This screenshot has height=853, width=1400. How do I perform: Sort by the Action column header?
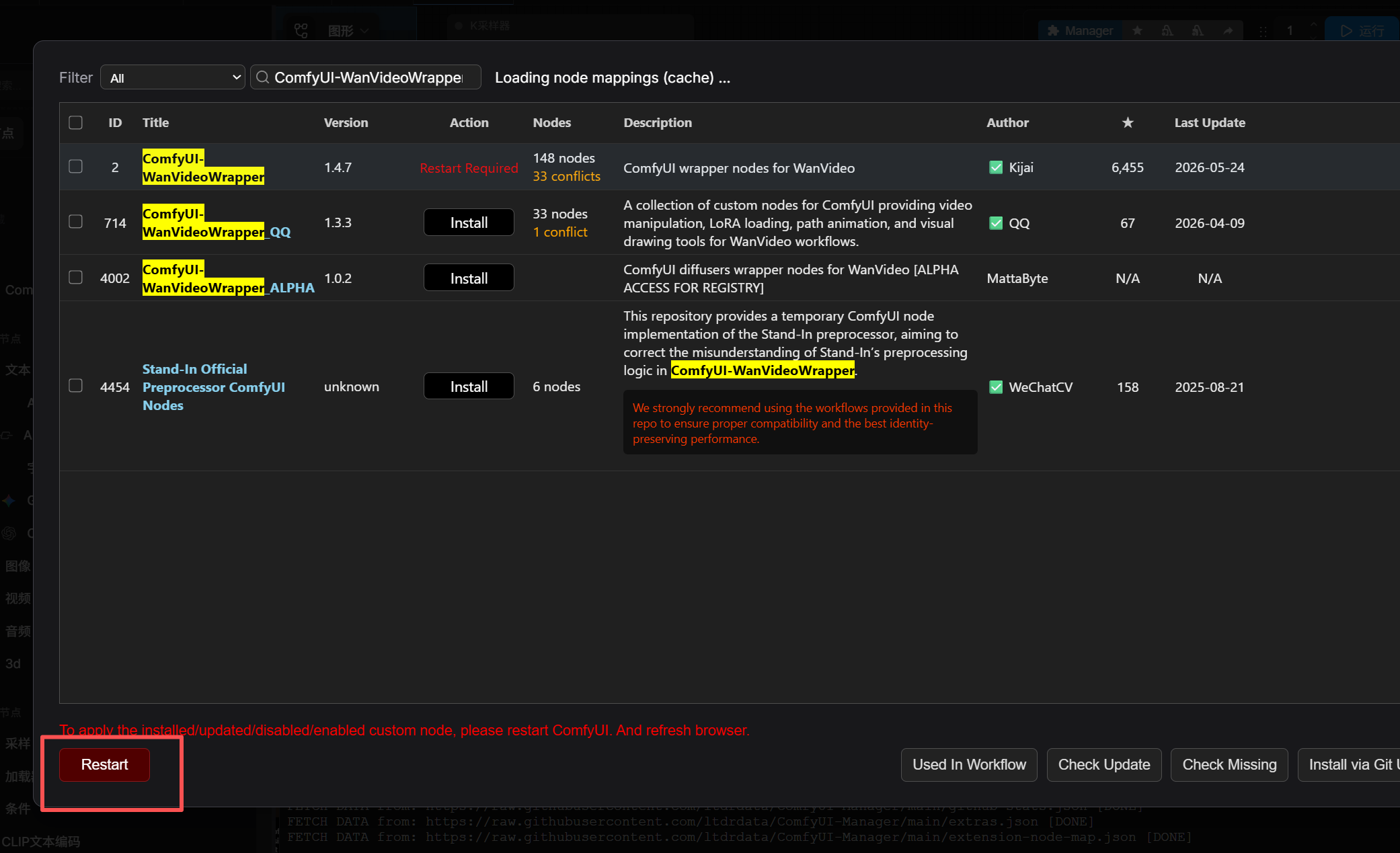[x=469, y=122]
